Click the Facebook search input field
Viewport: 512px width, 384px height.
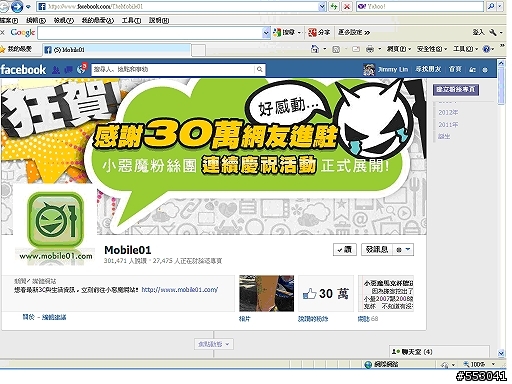coord(173,69)
